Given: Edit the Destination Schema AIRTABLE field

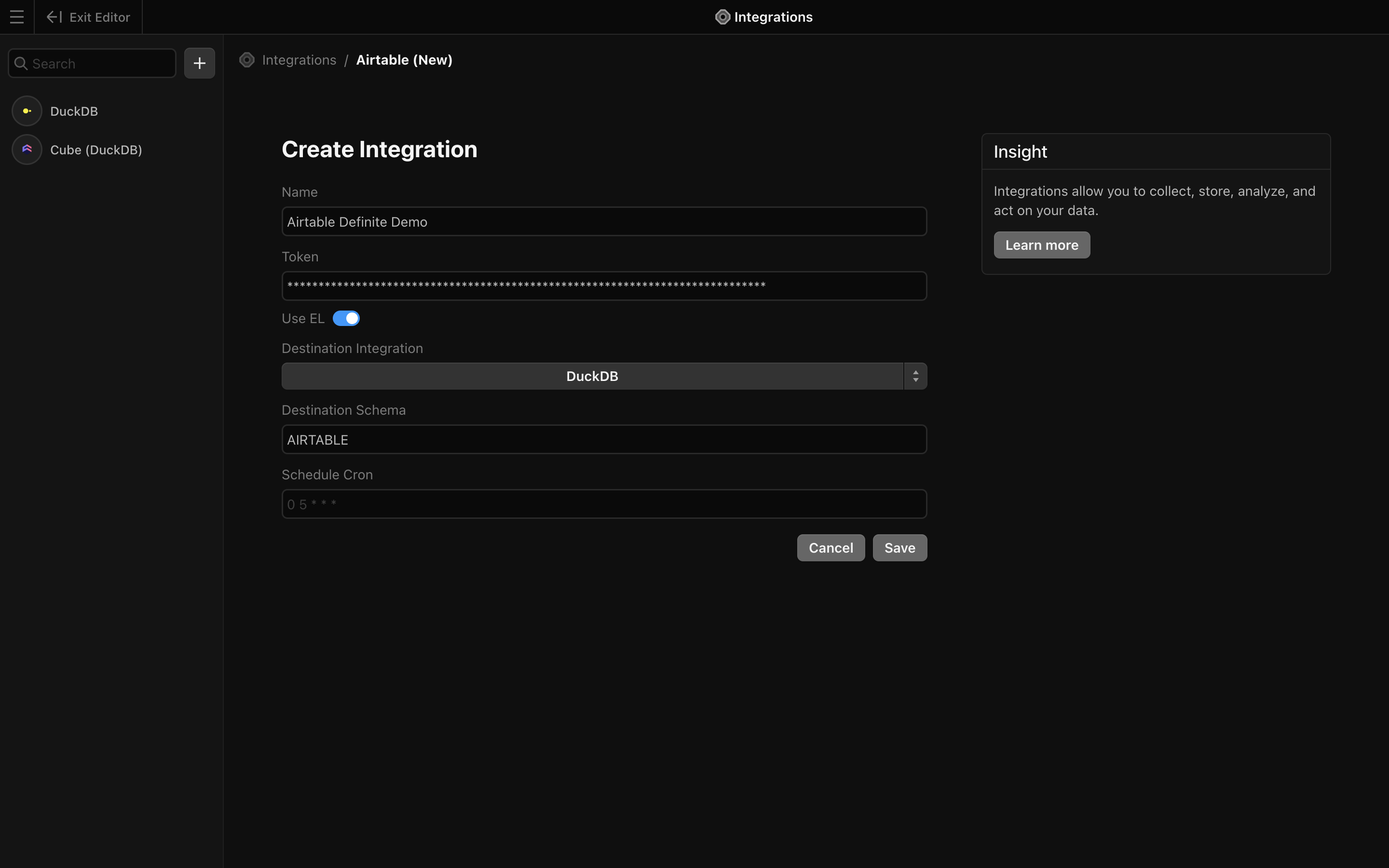Looking at the screenshot, I should [x=604, y=440].
